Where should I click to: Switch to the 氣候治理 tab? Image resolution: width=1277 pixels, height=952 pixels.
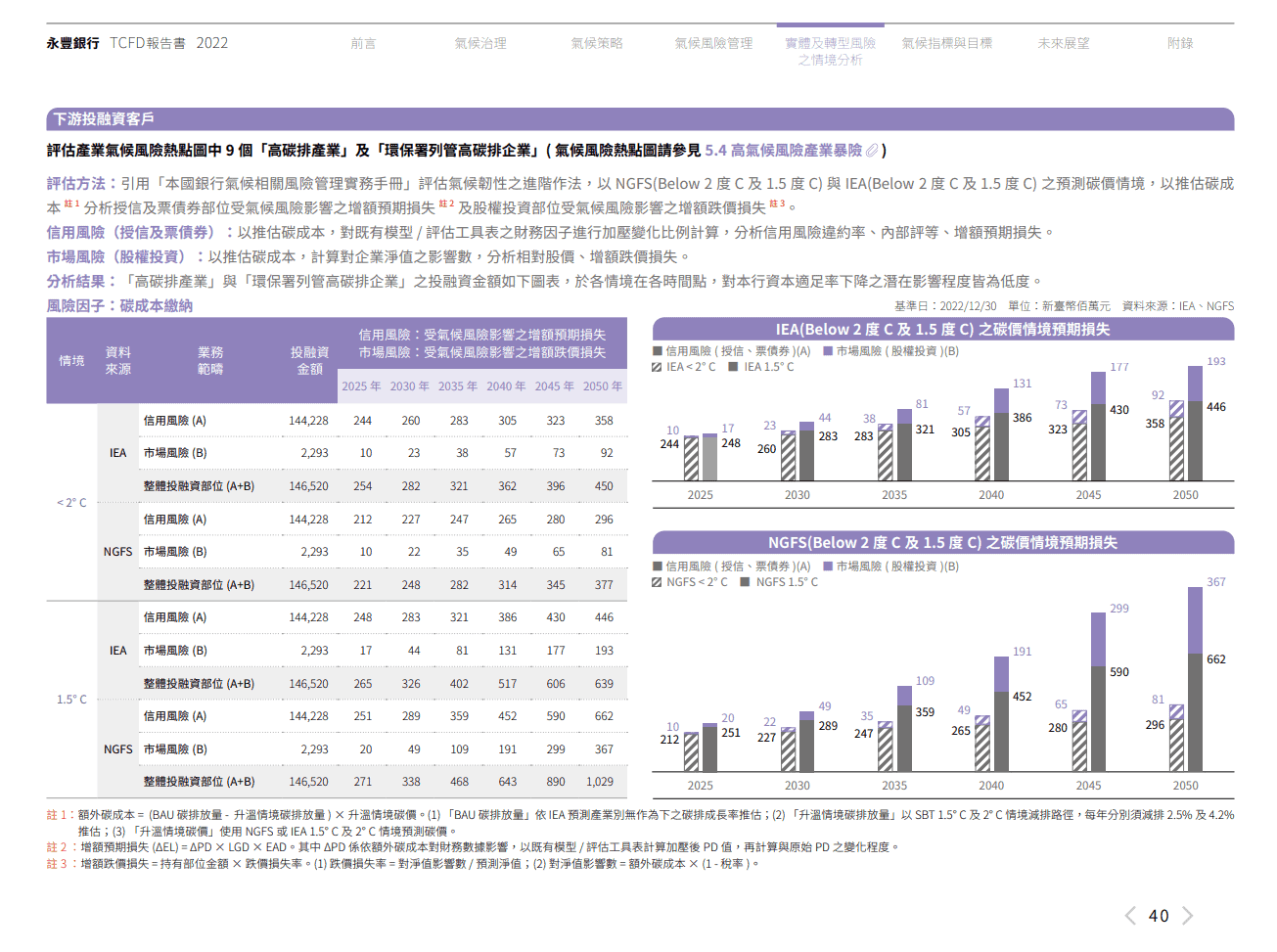(480, 43)
